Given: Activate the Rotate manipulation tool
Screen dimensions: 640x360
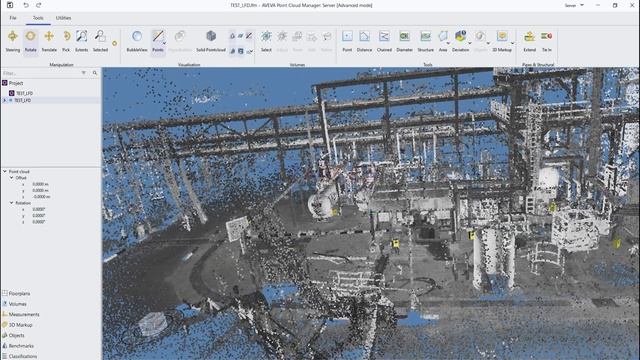Looking at the screenshot, I should tap(31, 41).
